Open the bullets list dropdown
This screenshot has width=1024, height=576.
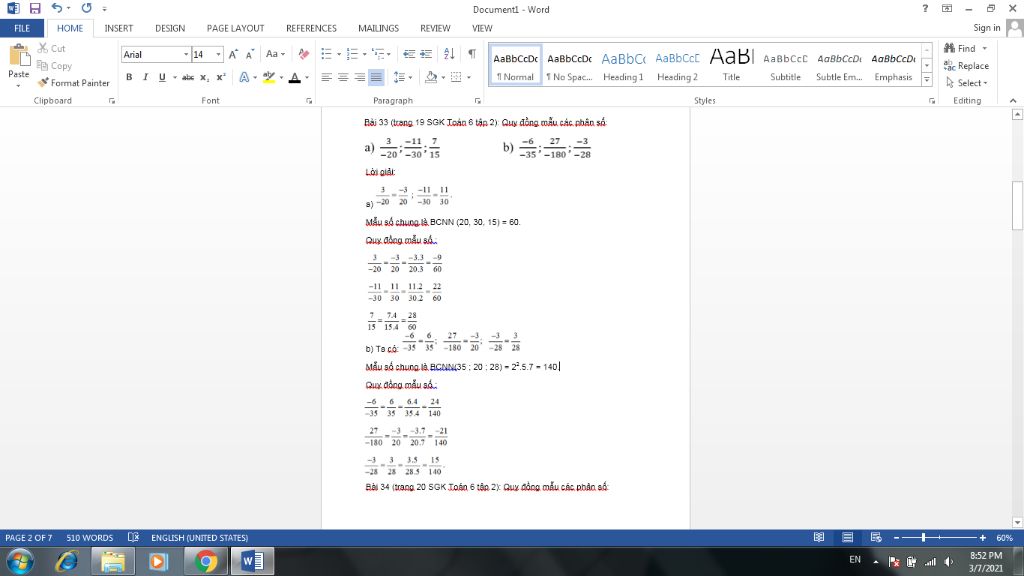point(339,54)
